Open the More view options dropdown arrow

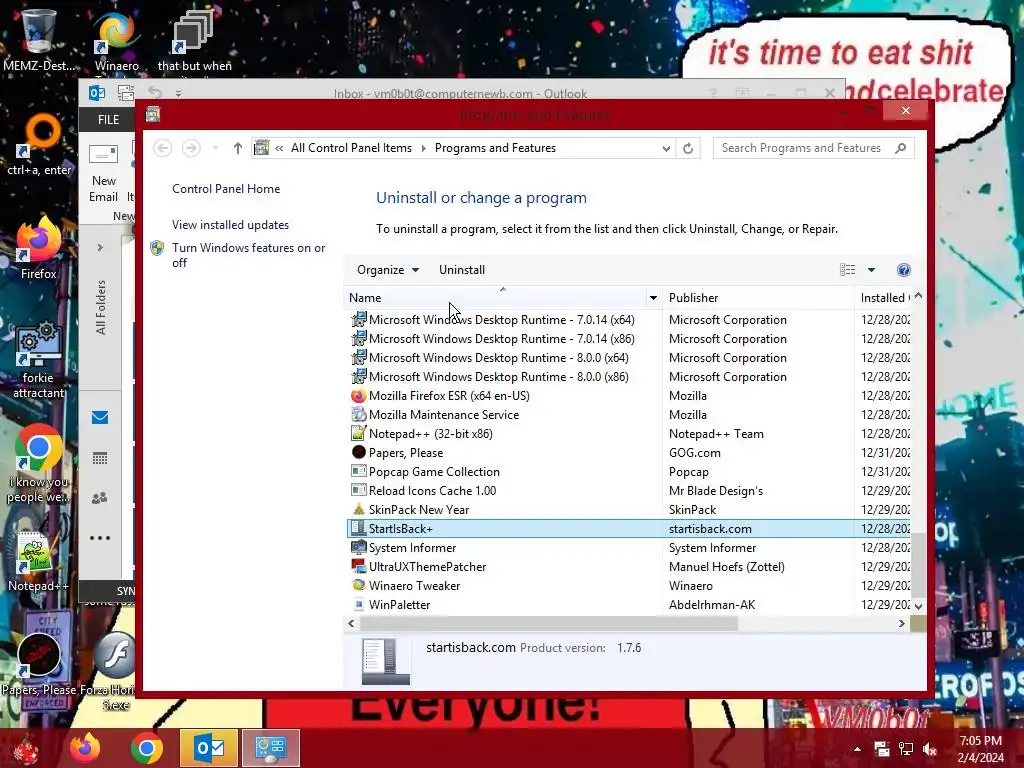pyautogui.click(x=871, y=270)
